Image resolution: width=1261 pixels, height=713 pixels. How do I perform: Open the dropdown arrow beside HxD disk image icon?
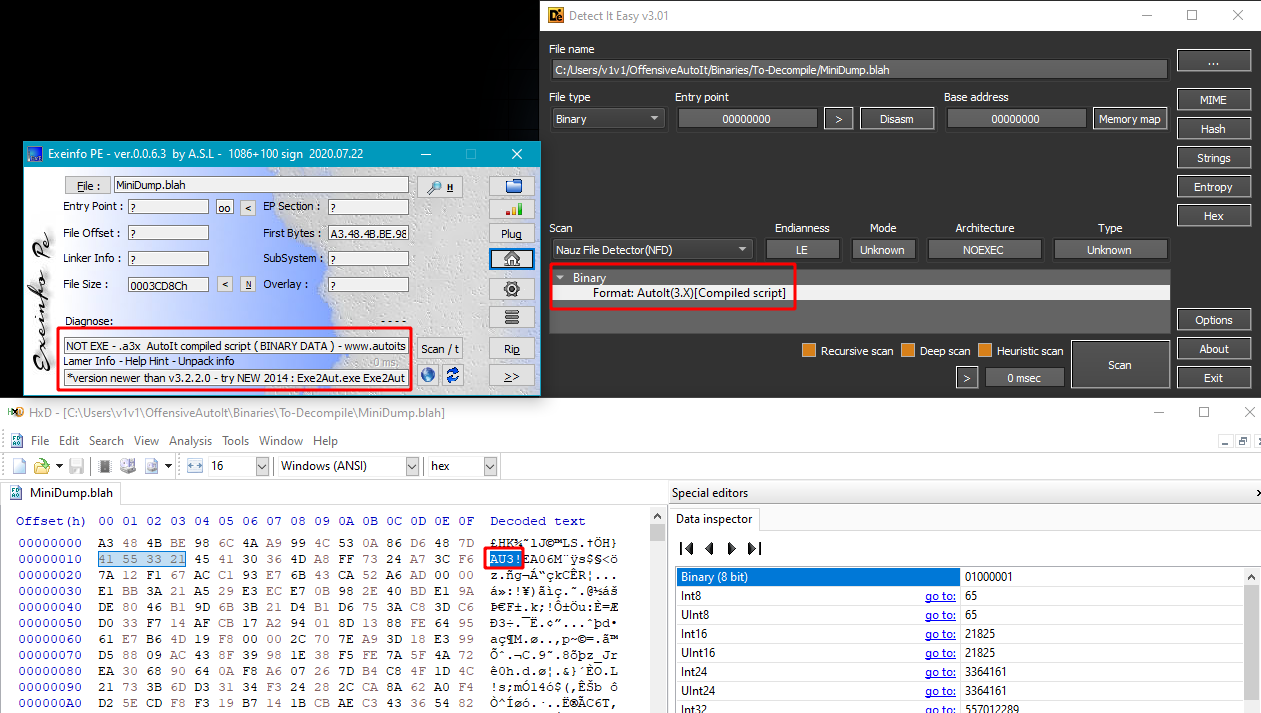tap(170, 466)
